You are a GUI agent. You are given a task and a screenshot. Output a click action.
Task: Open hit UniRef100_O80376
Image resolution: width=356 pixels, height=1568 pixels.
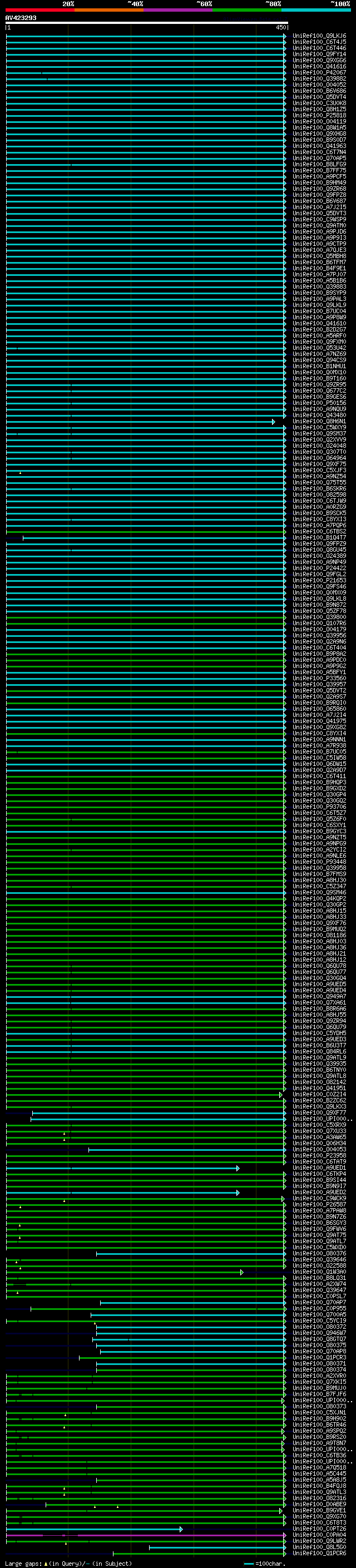(319, 1254)
